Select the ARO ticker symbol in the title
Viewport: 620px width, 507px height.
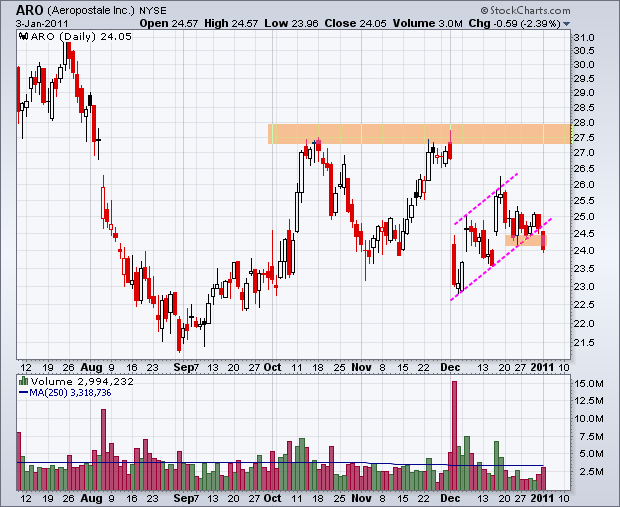coord(30,9)
